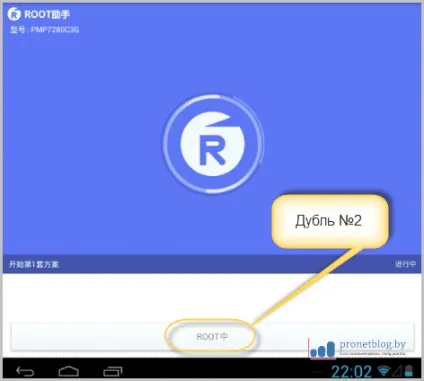Tap the 22:02 clock in status bar

pos(351,371)
